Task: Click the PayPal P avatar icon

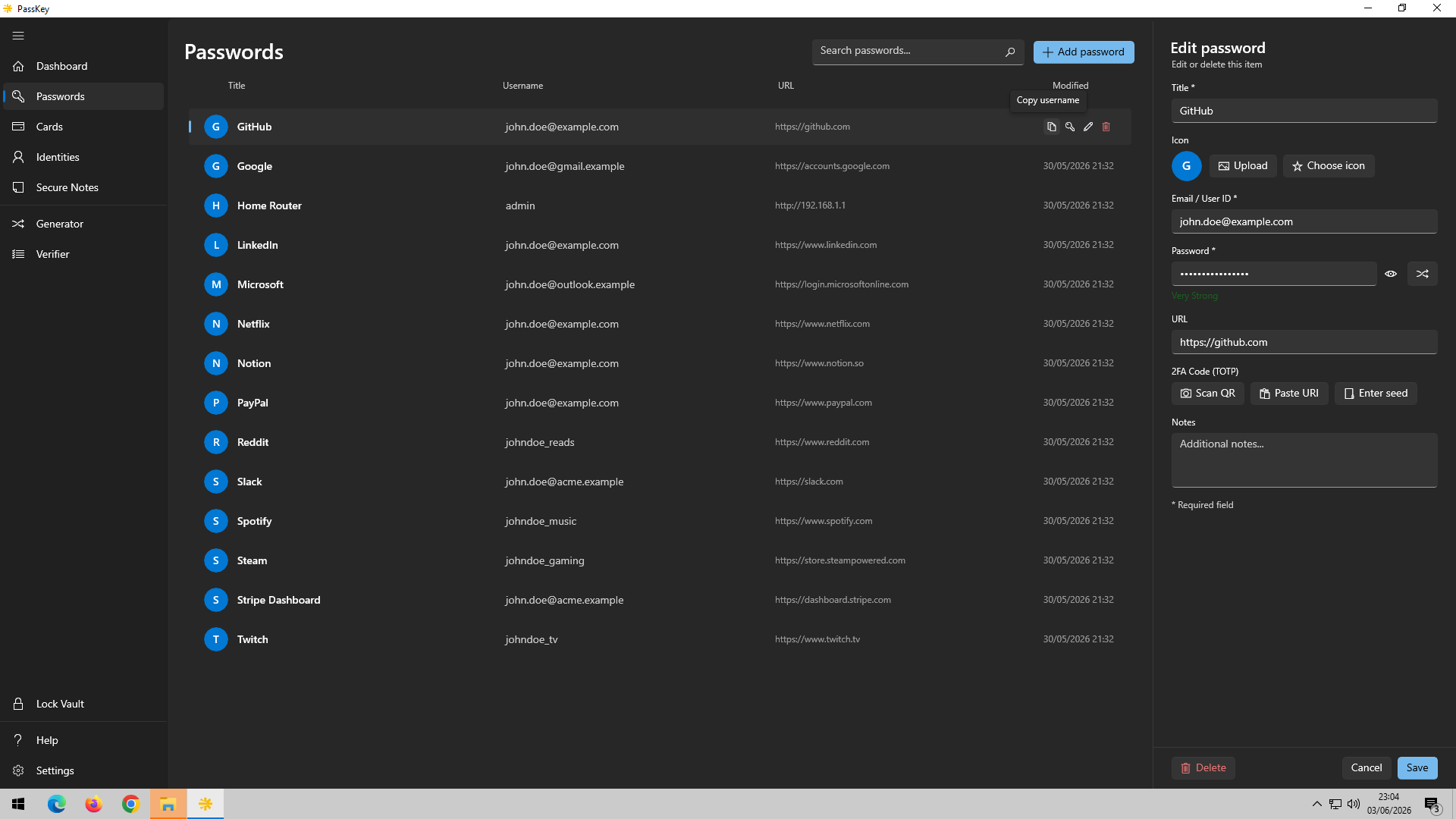Action: click(x=216, y=403)
